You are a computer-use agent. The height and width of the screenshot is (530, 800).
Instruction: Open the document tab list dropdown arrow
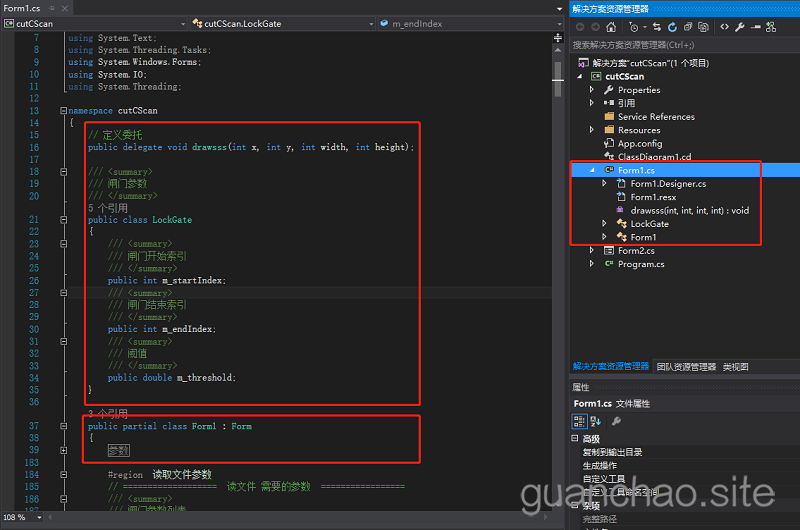(x=560, y=9)
